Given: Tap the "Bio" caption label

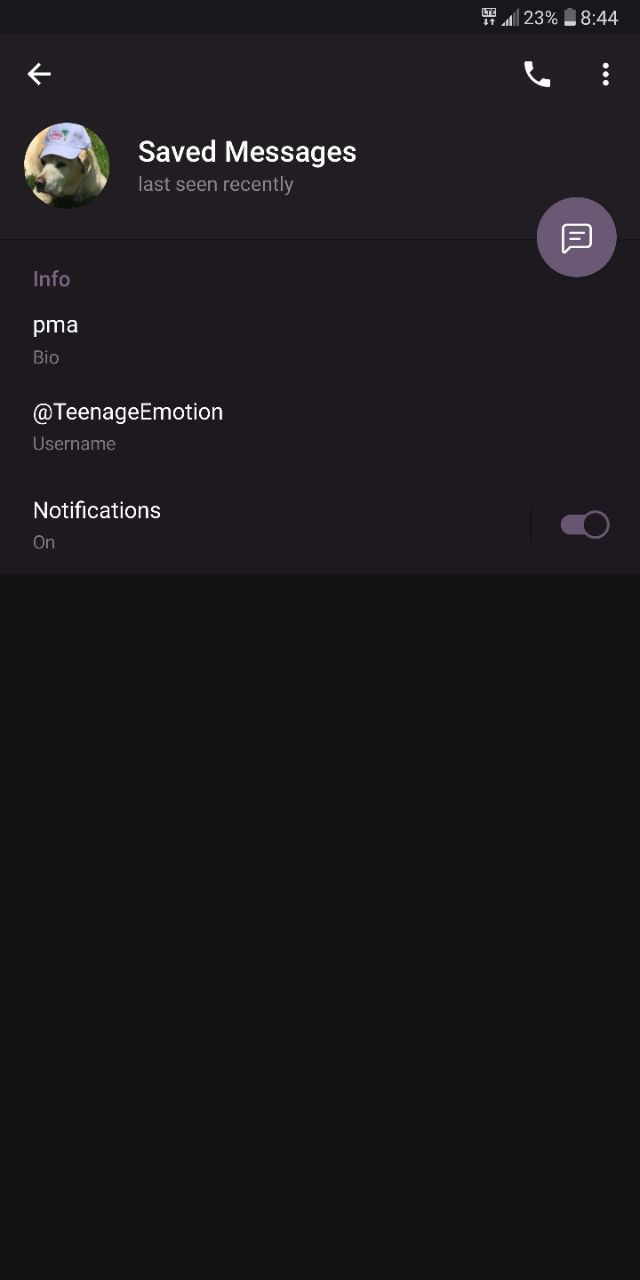Looking at the screenshot, I should (46, 358).
